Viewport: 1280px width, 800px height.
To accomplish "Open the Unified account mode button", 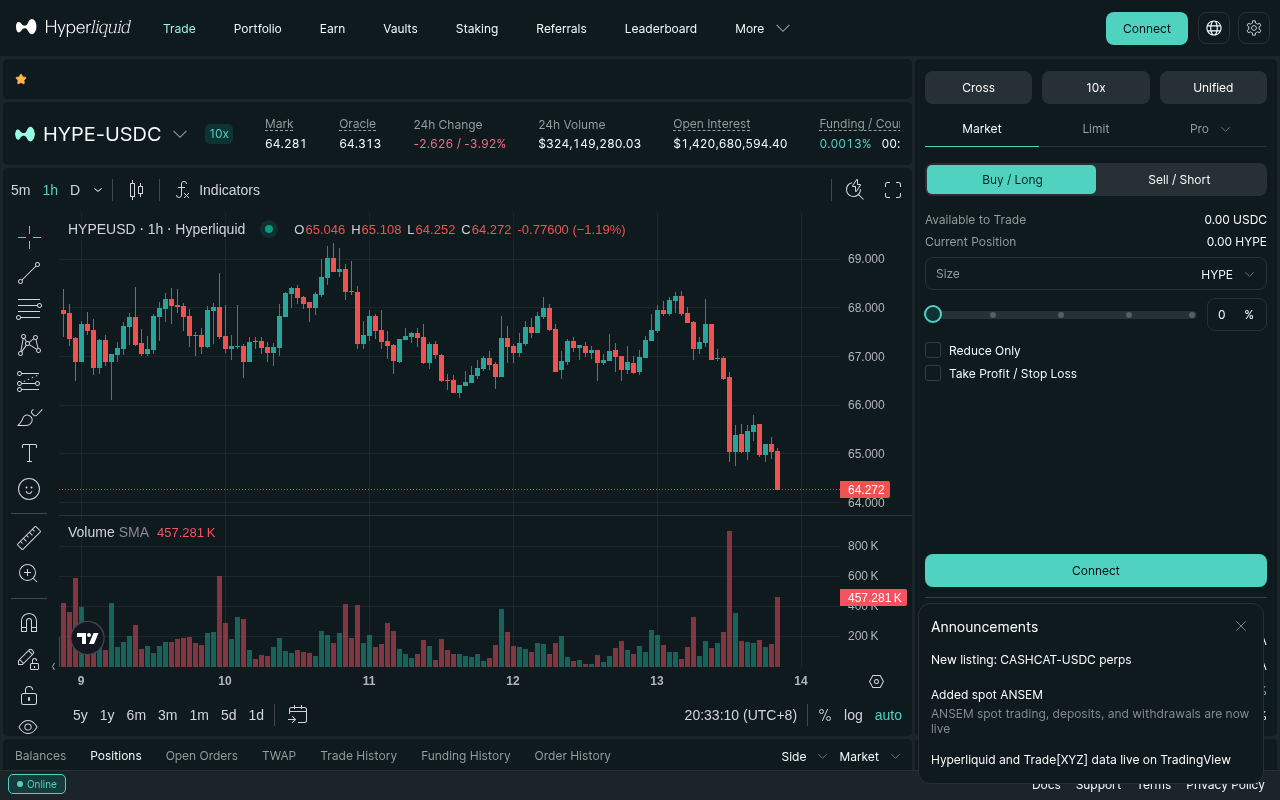I will [1213, 88].
